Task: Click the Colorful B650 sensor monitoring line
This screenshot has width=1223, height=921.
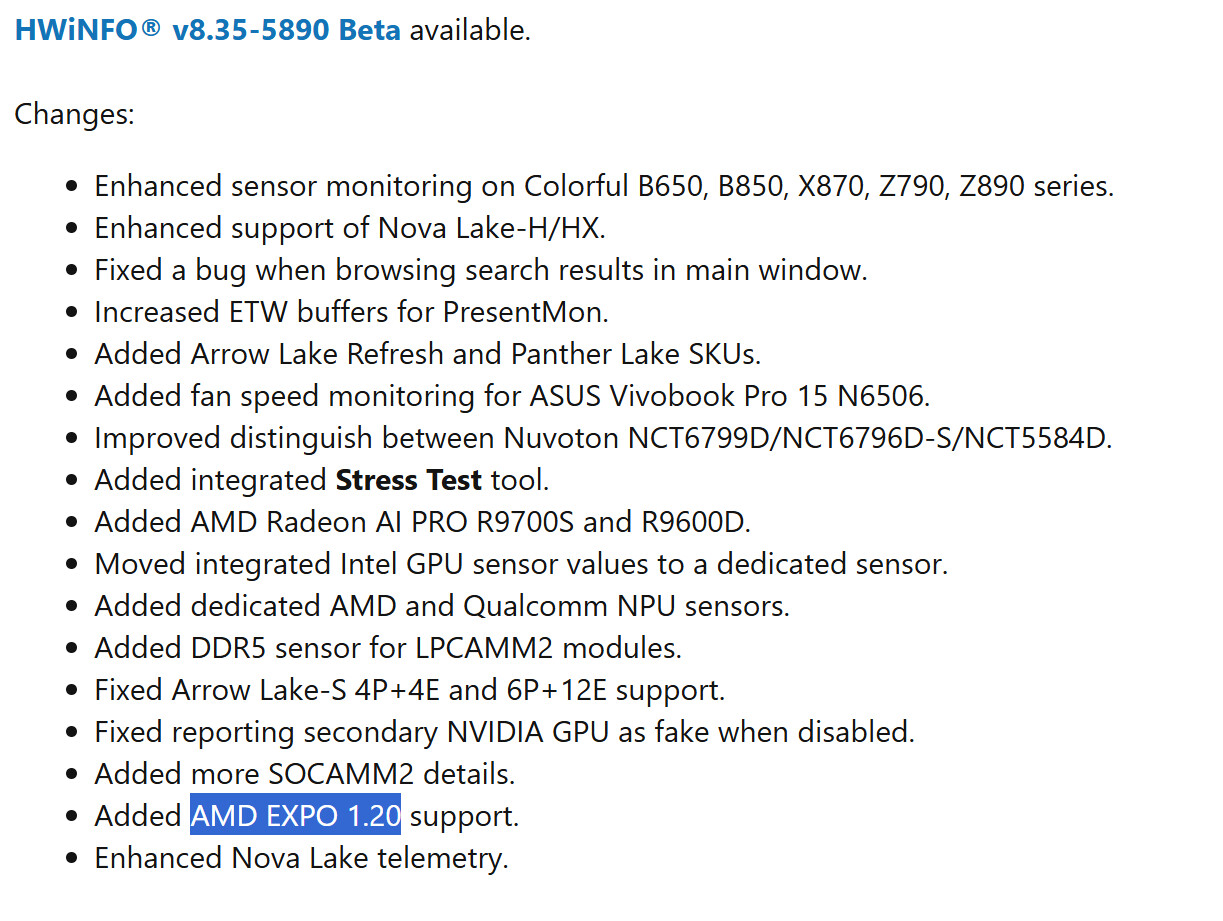Action: [603, 186]
